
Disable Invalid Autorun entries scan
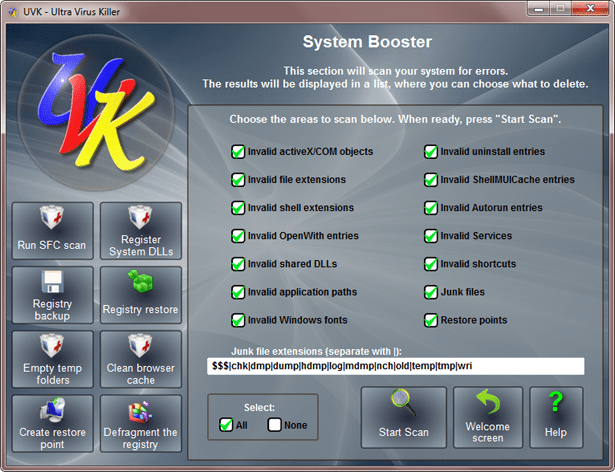(x=431, y=208)
